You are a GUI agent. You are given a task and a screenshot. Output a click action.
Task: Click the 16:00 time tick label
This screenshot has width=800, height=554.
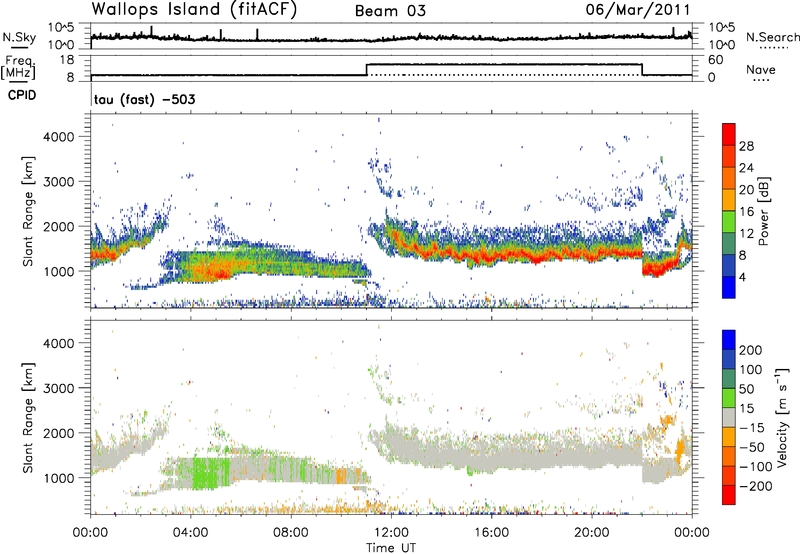[x=491, y=533]
